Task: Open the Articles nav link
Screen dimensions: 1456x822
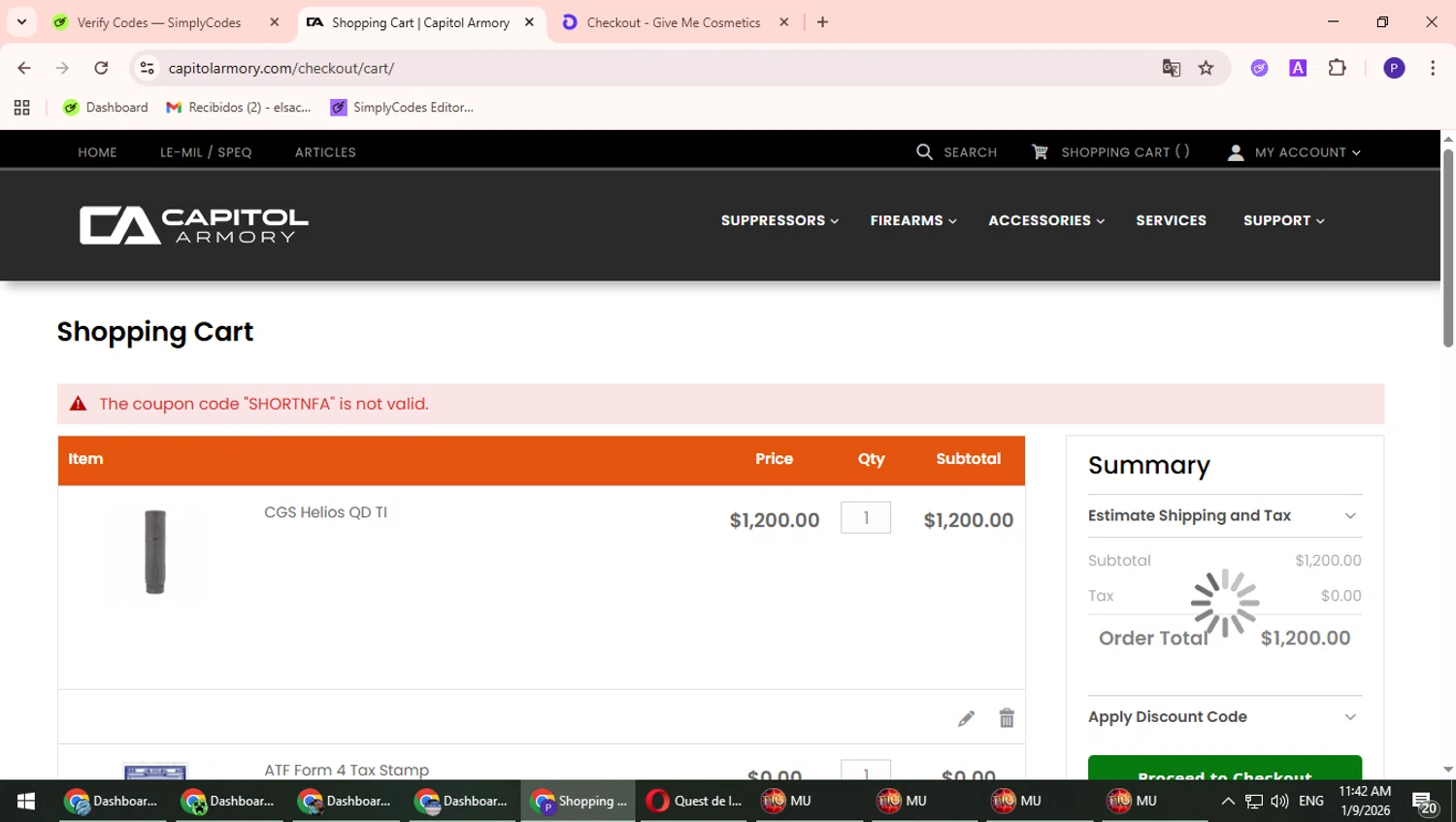Action: pyautogui.click(x=325, y=152)
